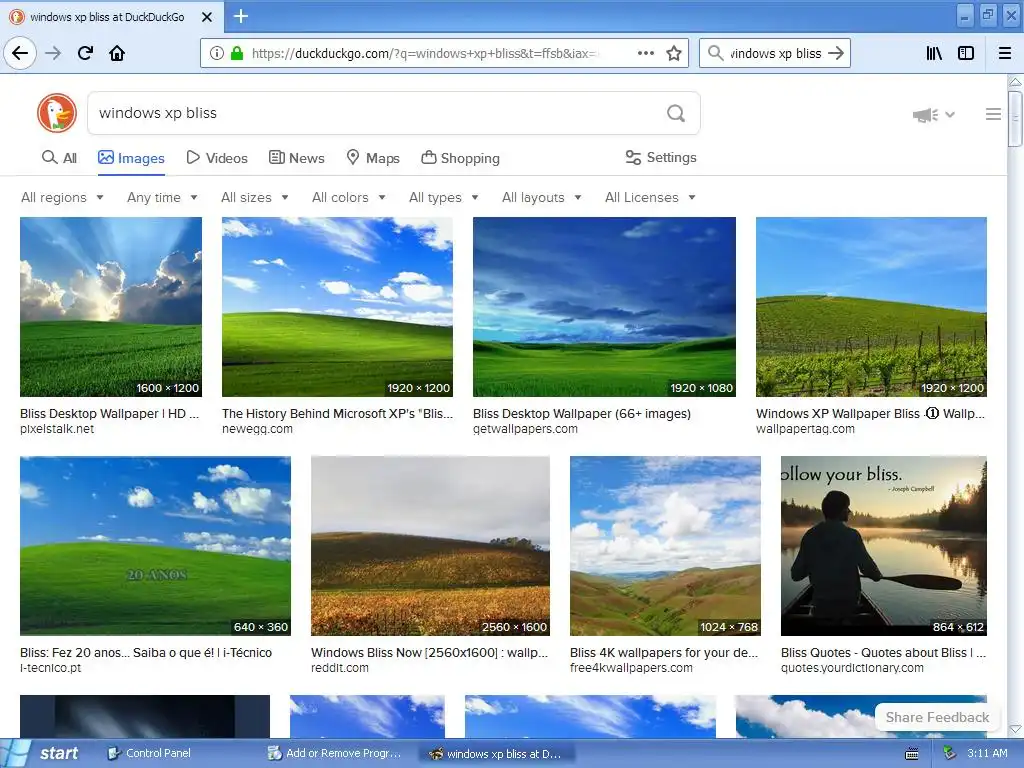Click the History Behind Microsoft XP's title

click(x=337, y=413)
